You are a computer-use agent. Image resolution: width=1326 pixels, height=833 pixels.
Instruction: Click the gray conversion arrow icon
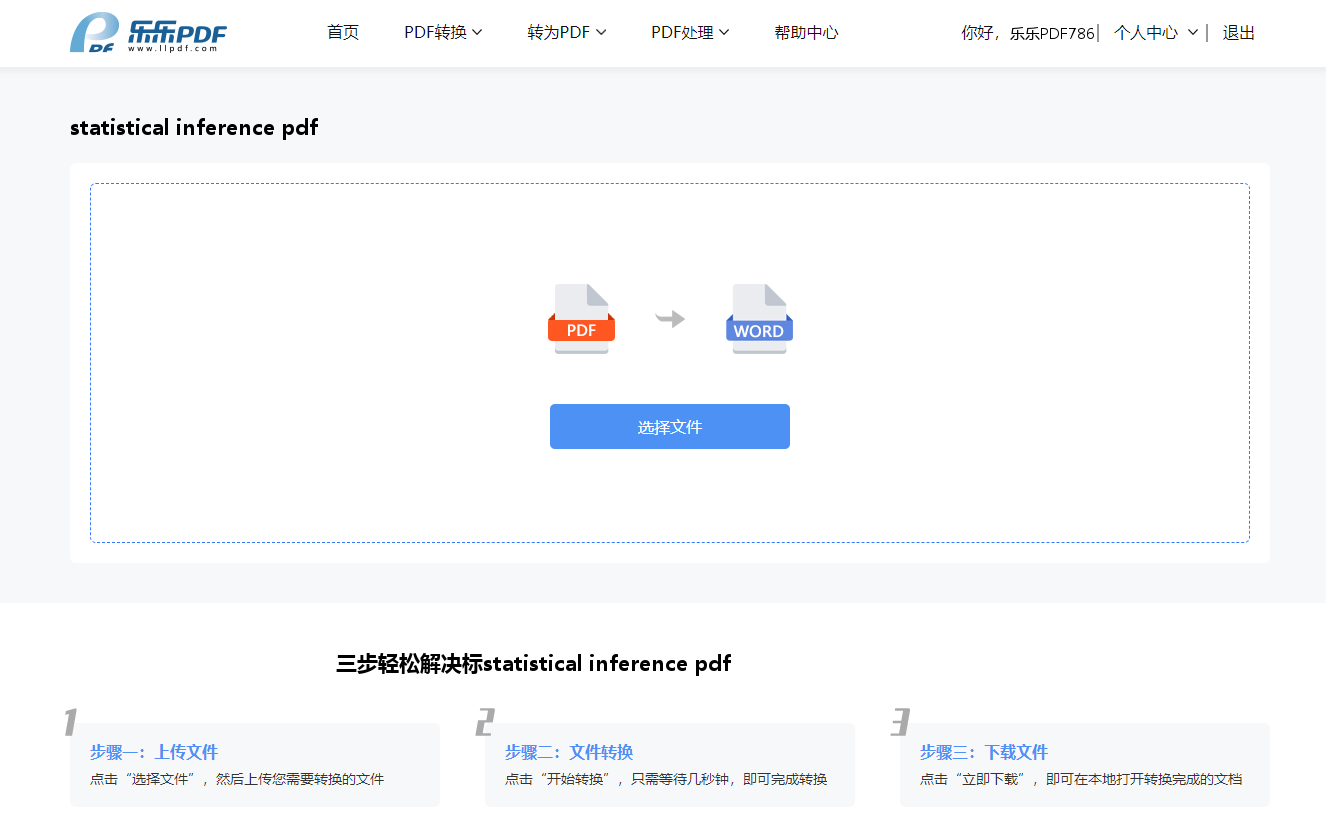pyautogui.click(x=670, y=319)
